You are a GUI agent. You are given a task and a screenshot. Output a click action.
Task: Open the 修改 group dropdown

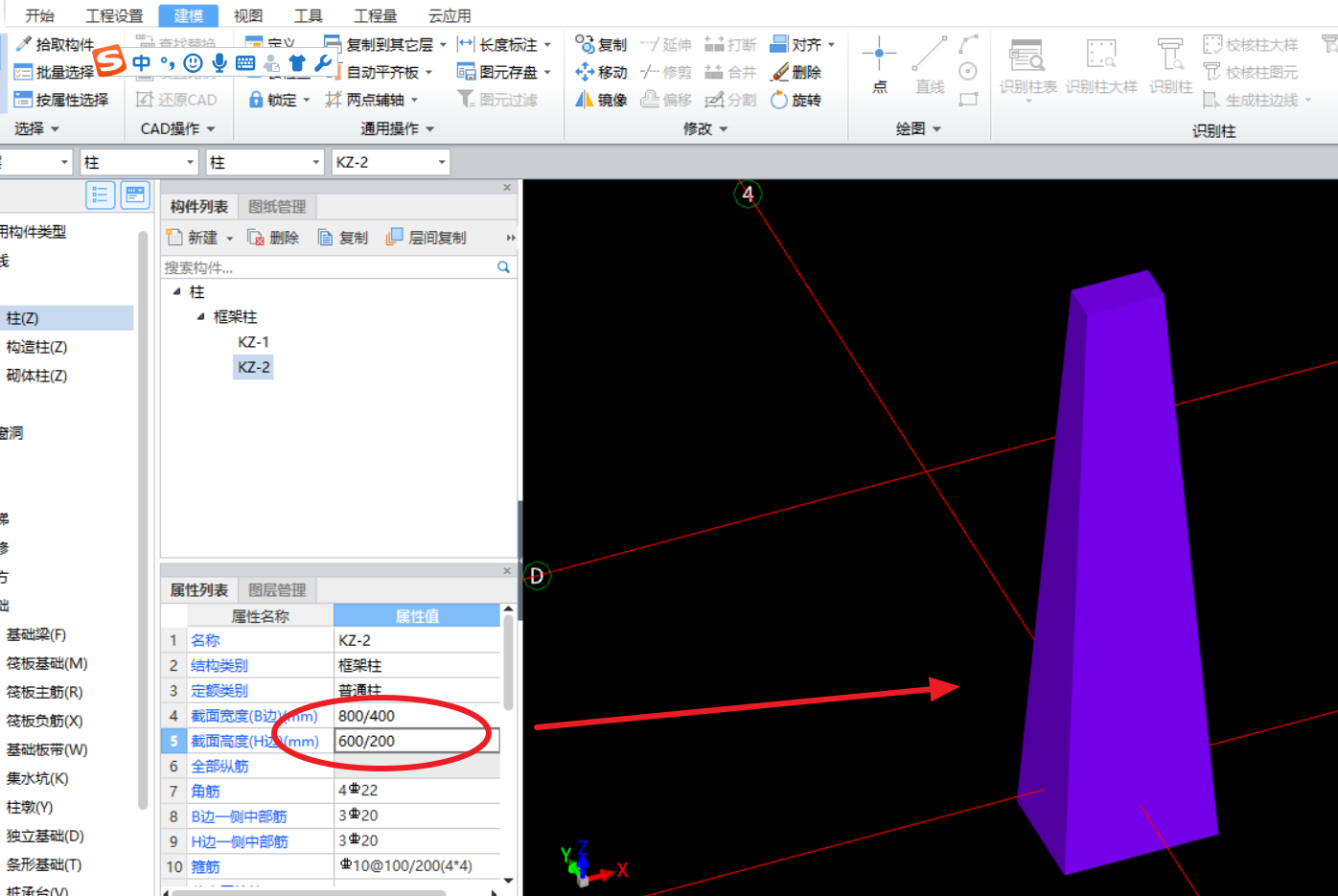click(705, 128)
